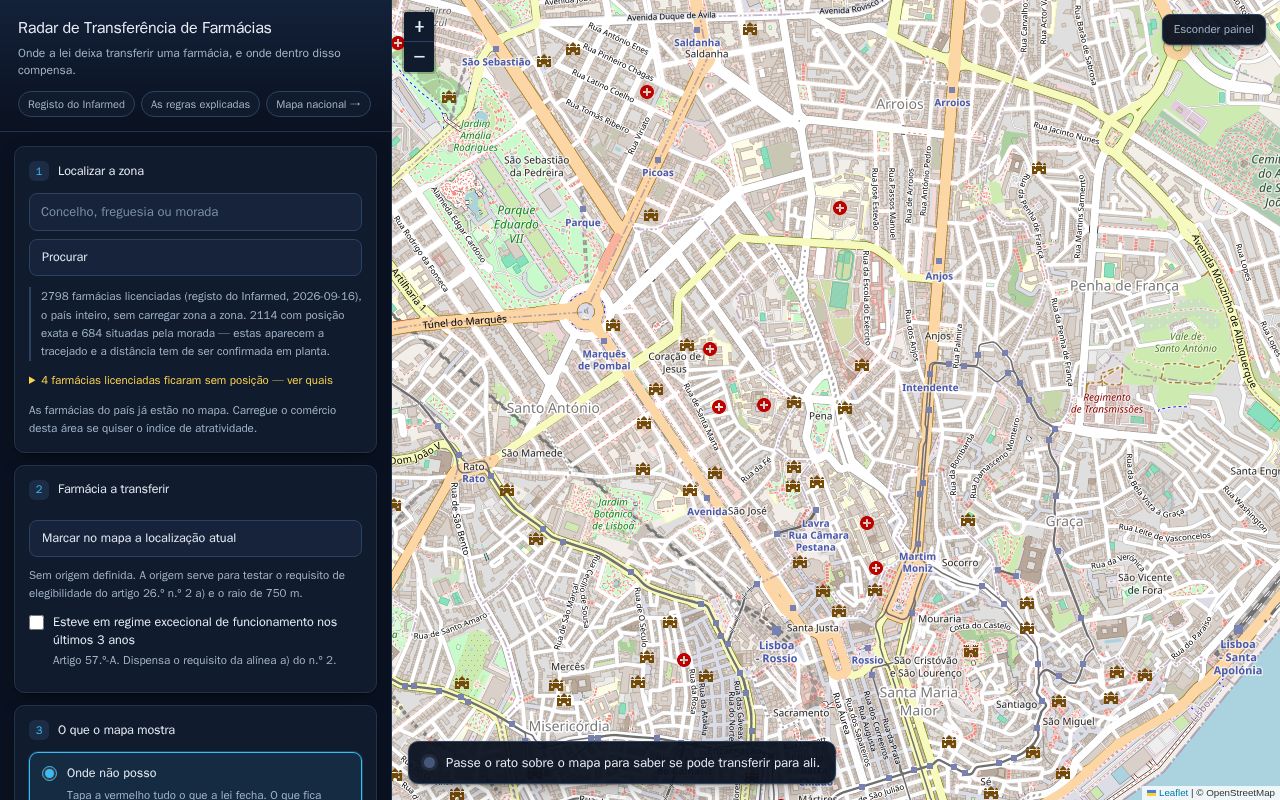The image size is (1280, 800).
Task: Click the pharmacy cross atop Rua da Rosa
Action: [684, 660]
